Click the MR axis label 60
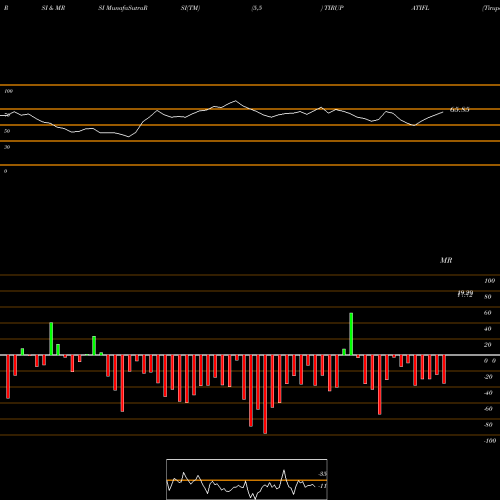The width and height of the screenshot is (500, 500). pyautogui.click(x=487, y=313)
